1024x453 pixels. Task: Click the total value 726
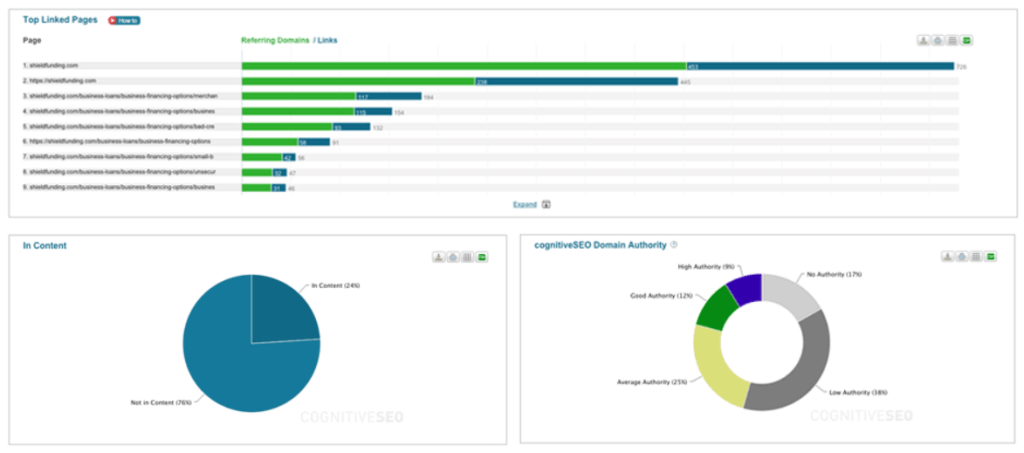click(x=961, y=67)
